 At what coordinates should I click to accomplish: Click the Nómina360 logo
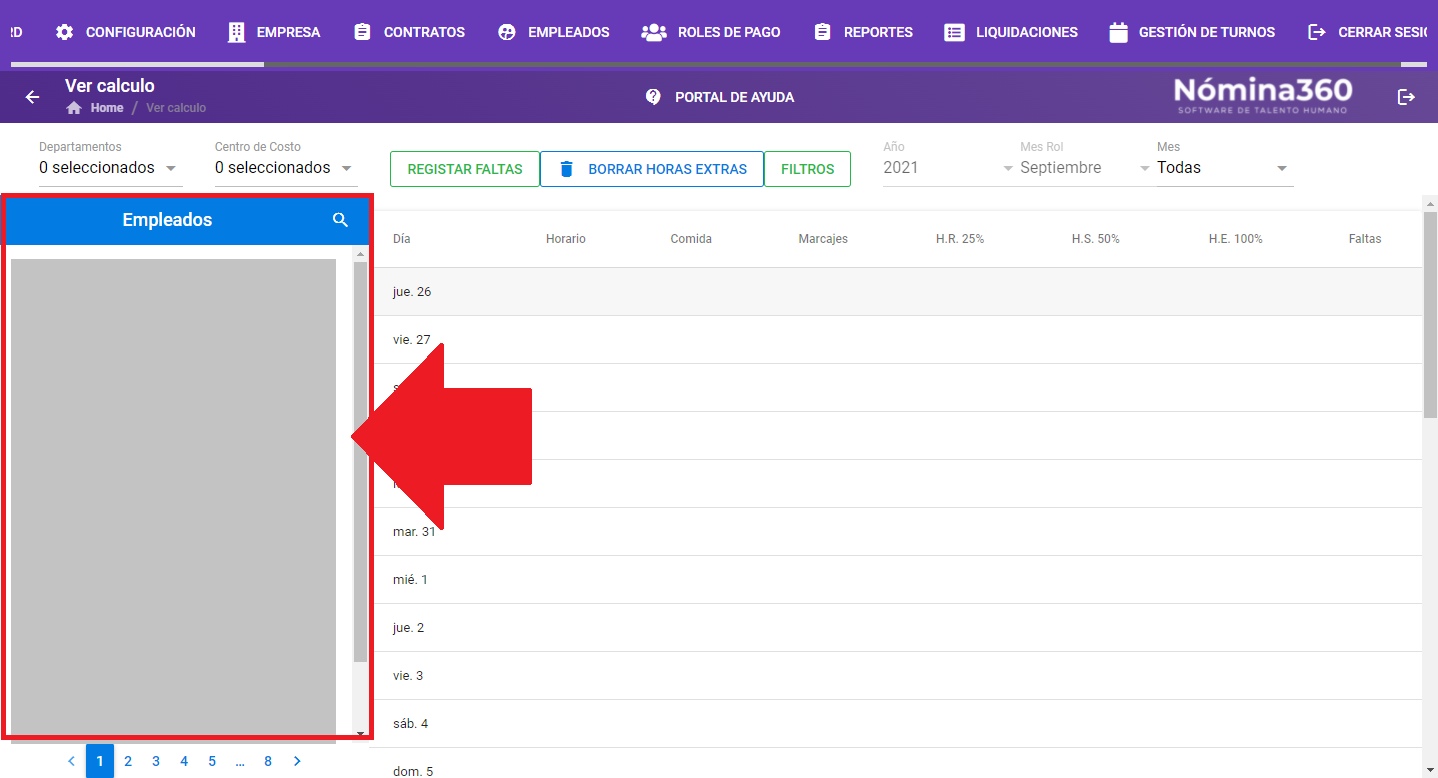tap(1263, 94)
